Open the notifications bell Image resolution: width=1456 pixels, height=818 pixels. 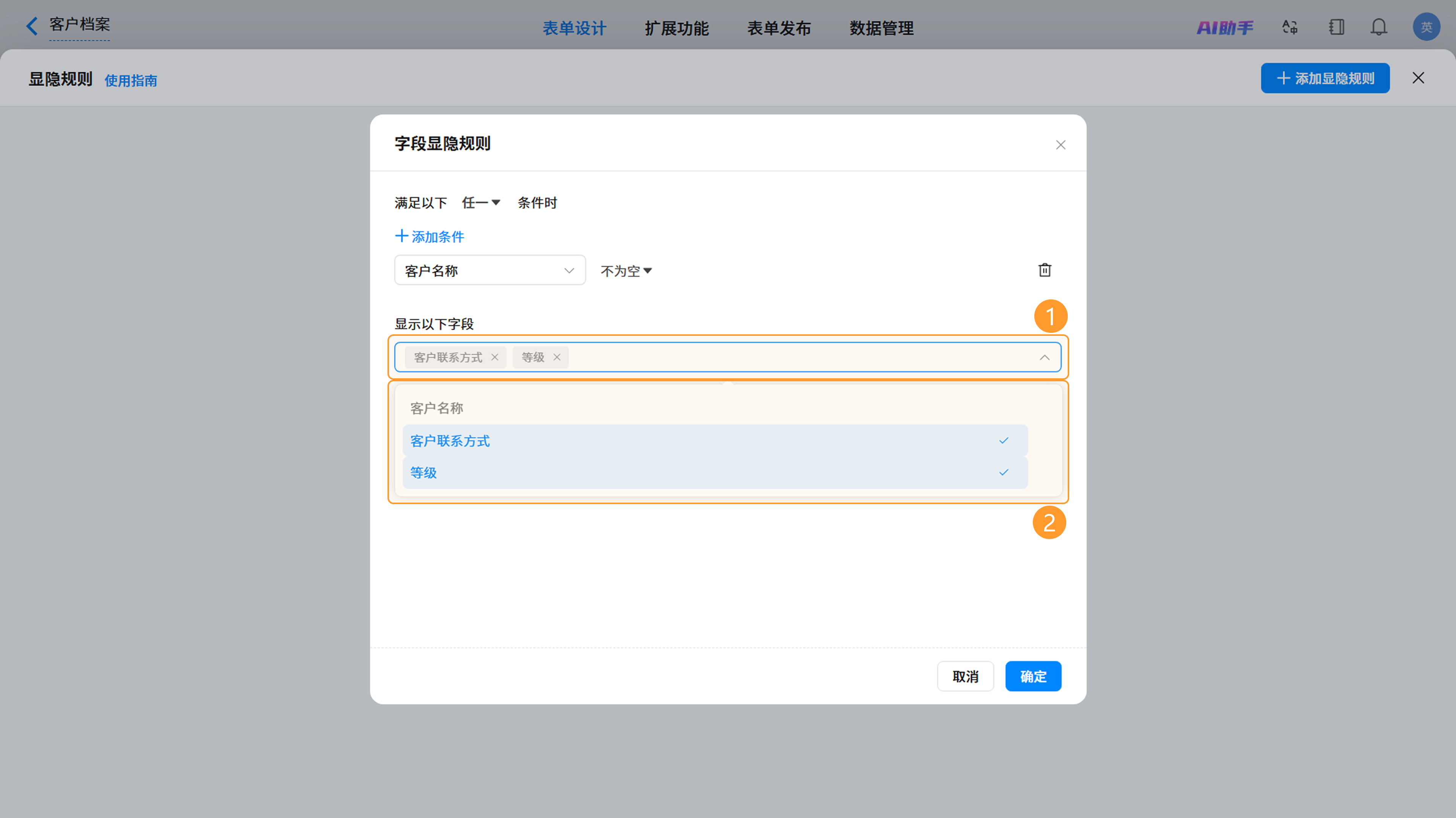pos(1379,27)
